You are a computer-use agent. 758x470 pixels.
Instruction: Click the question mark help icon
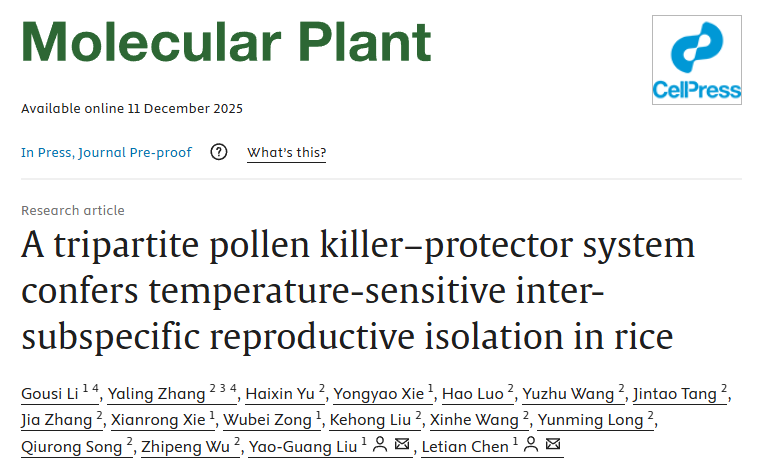tap(219, 152)
